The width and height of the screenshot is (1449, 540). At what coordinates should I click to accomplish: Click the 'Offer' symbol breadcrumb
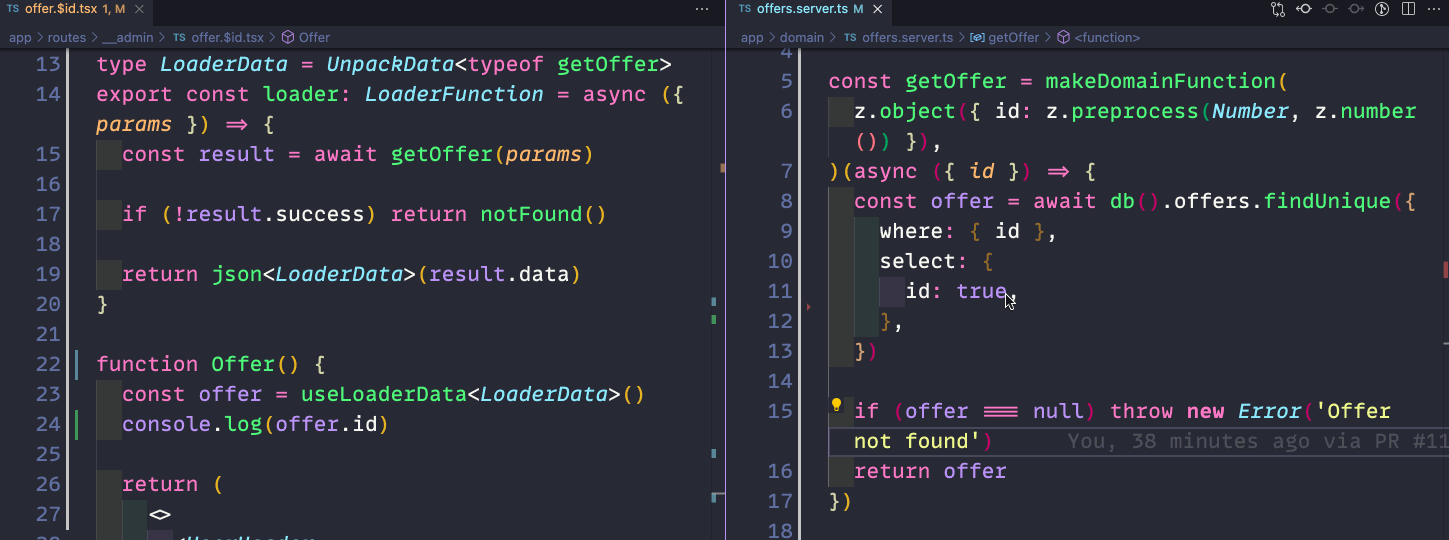pos(314,37)
